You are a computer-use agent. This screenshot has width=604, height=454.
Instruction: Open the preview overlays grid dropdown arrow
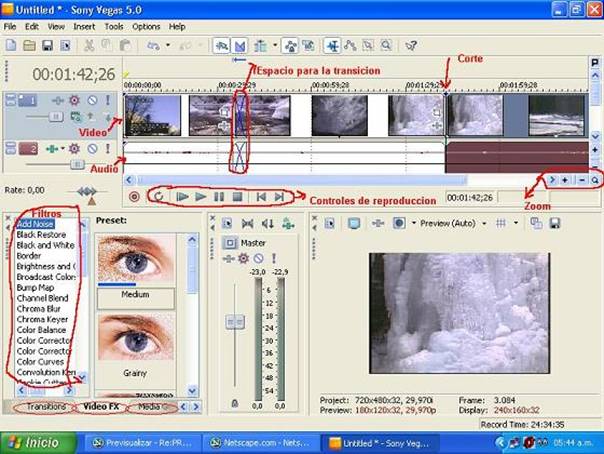[x=516, y=223]
